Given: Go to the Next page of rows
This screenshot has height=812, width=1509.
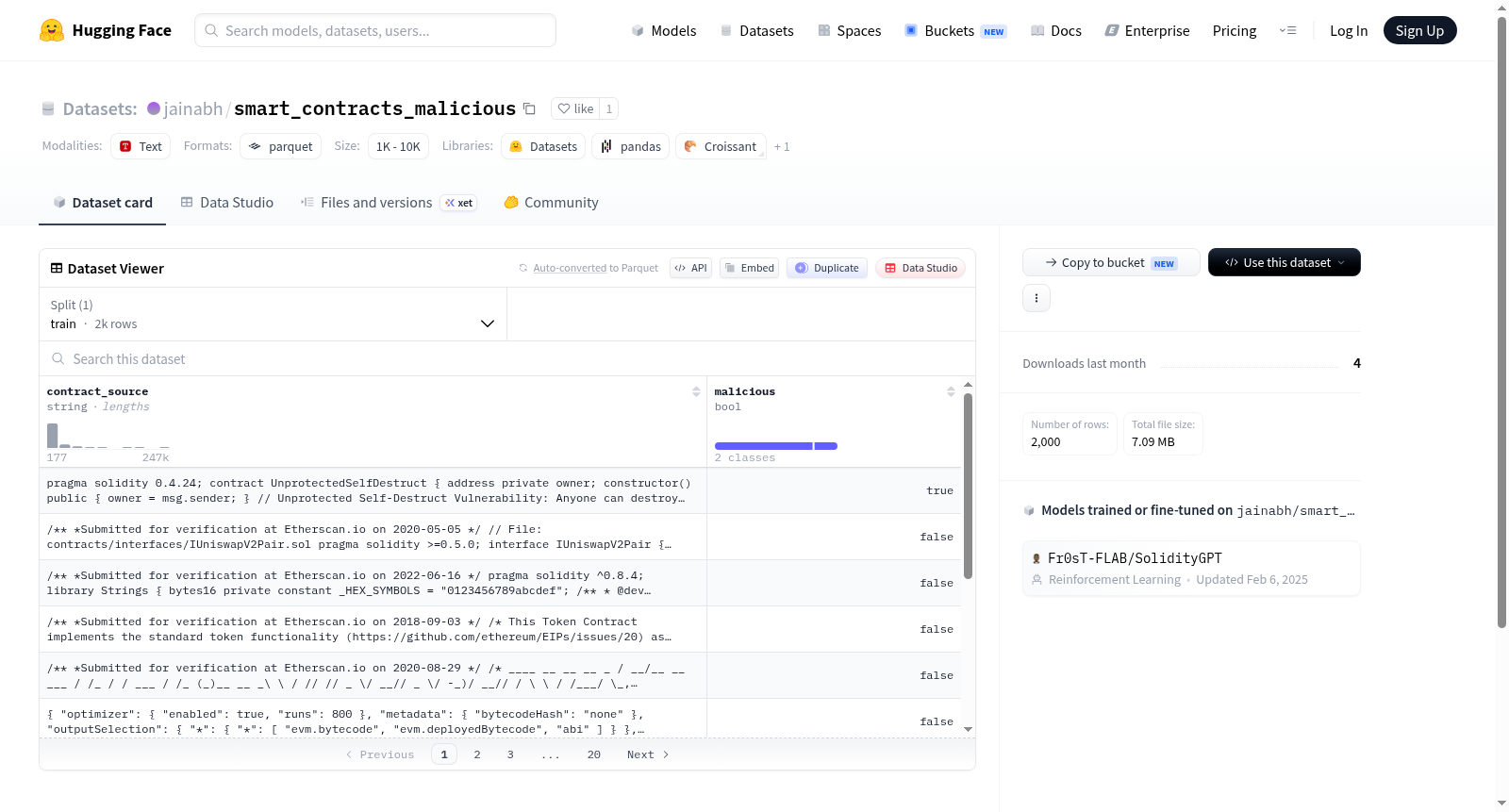Looking at the screenshot, I should pos(648,754).
